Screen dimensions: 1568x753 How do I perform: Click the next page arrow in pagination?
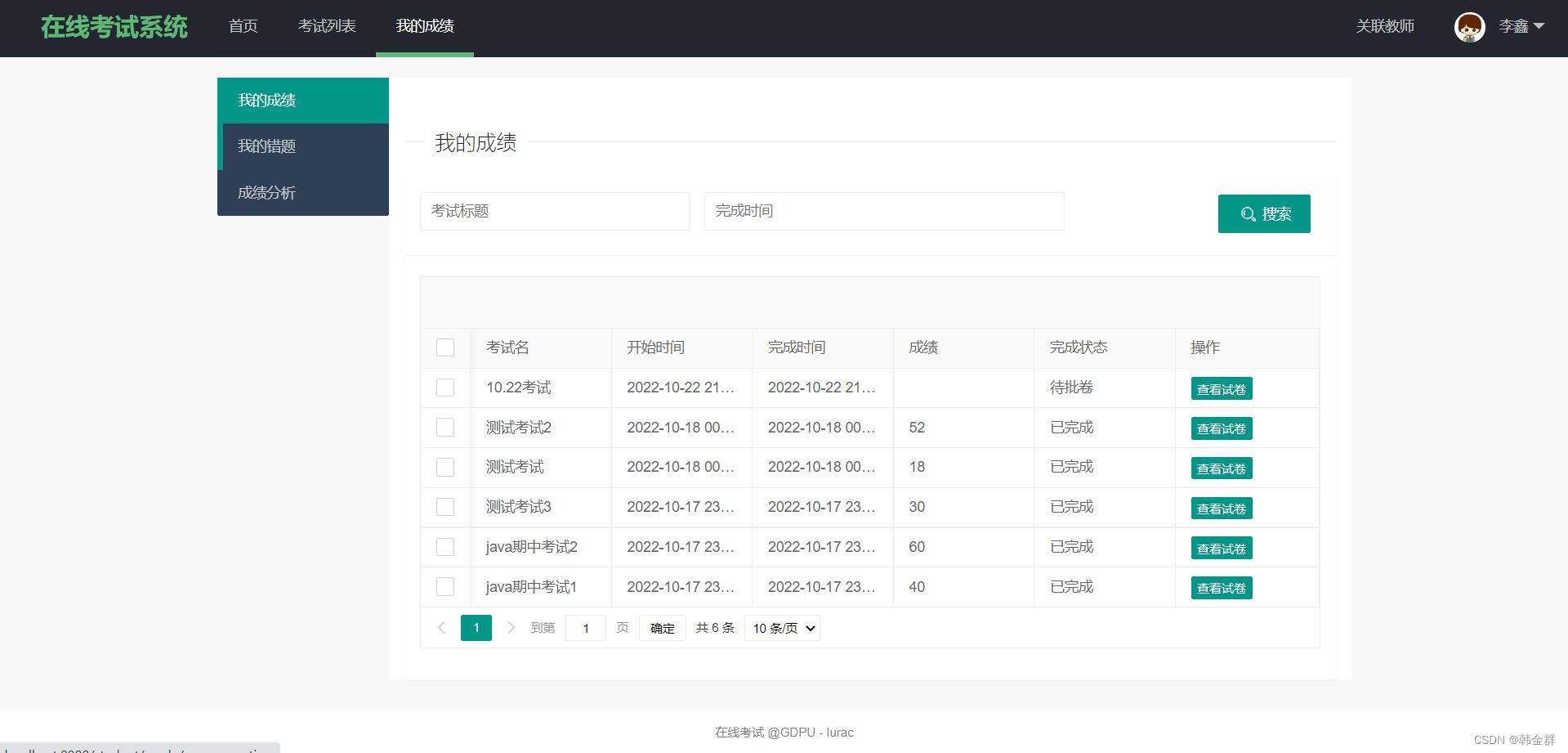click(511, 628)
